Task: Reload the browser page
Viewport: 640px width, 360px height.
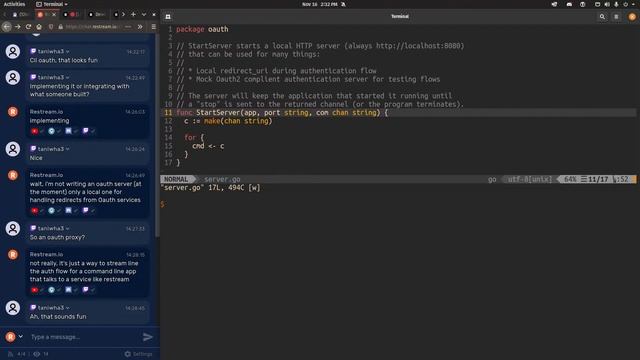Action: tap(28, 27)
